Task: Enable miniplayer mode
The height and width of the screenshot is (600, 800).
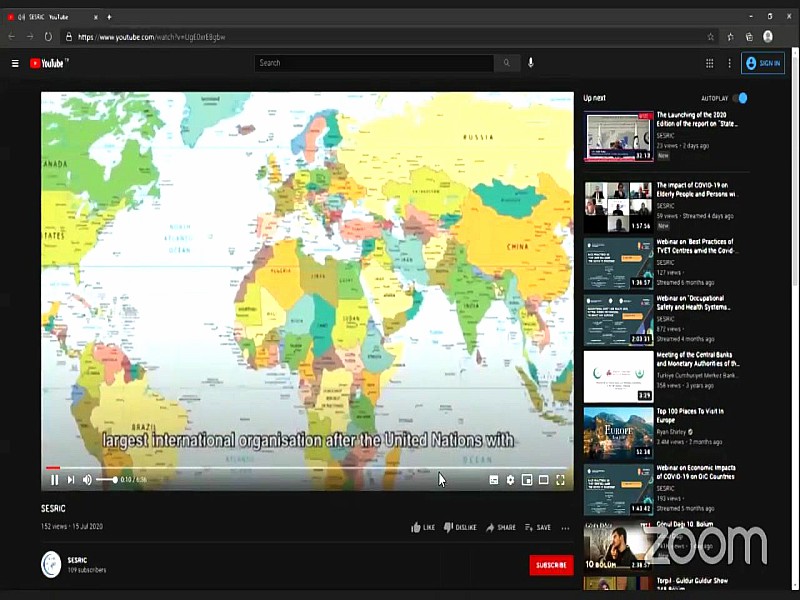Action: coord(527,480)
